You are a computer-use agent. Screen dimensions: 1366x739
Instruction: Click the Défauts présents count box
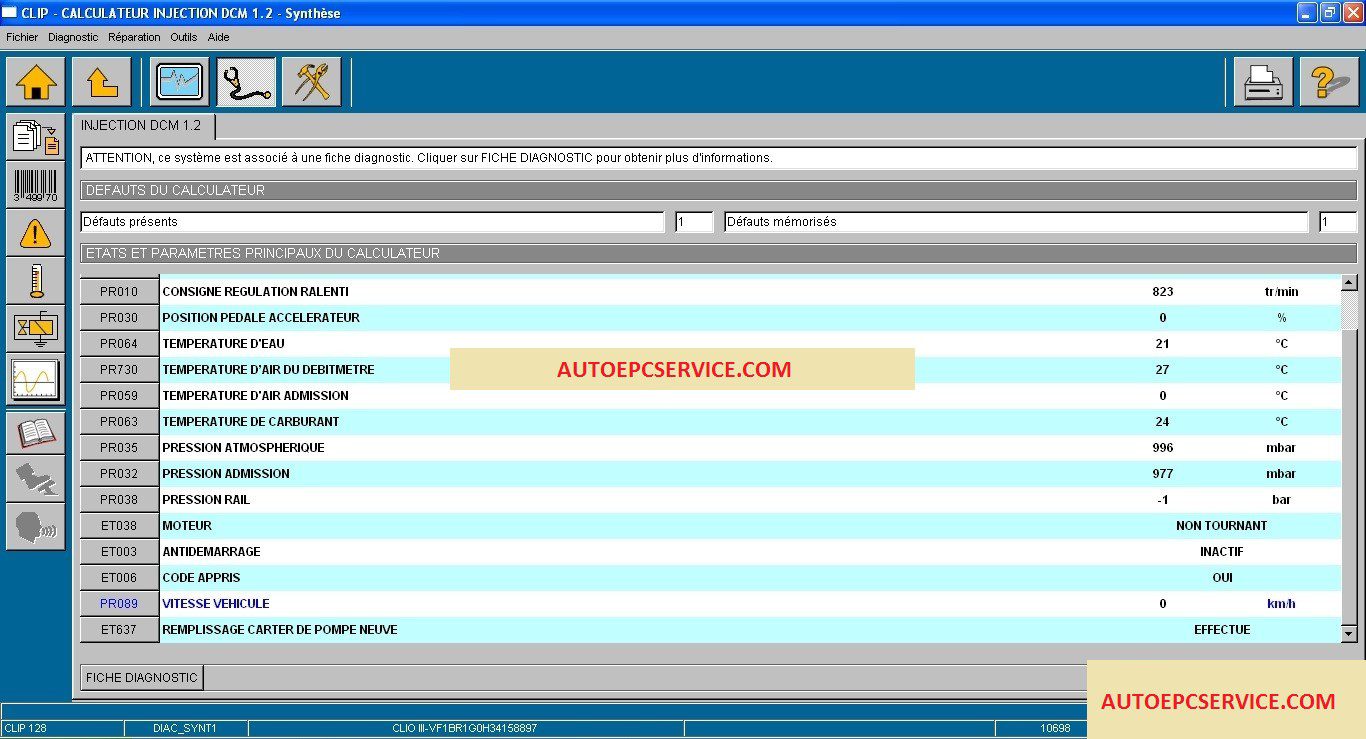point(694,222)
